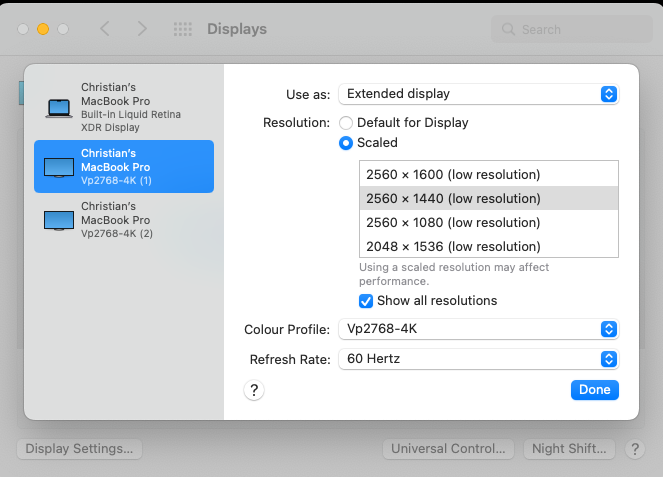663x477 pixels.
Task: Click the magnifier icon in the Search field
Action: coord(508,29)
